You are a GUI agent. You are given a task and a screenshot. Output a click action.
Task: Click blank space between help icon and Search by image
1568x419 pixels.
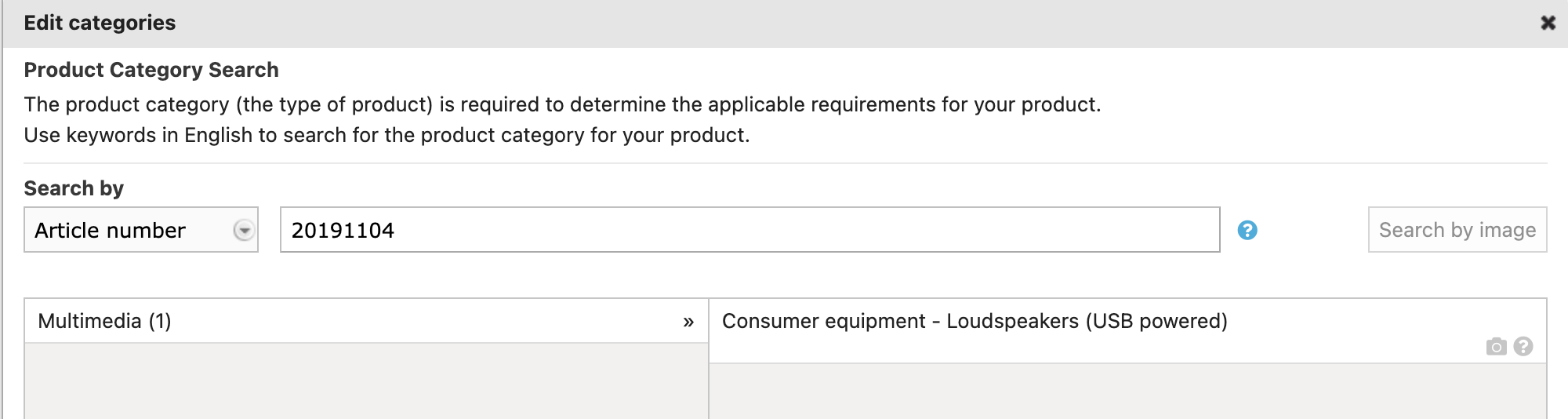[x=1313, y=230]
